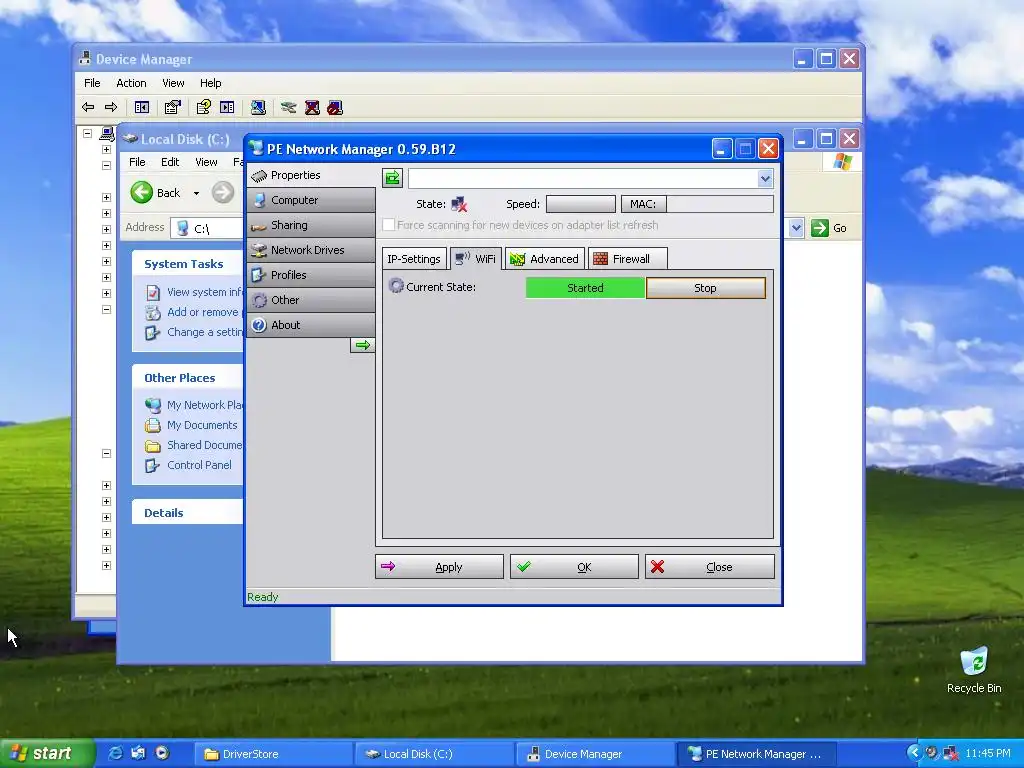Click the C:\ address bar field
Image resolution: width=1024 pixels, height=768 pixels.
click(x=208, y=229)
